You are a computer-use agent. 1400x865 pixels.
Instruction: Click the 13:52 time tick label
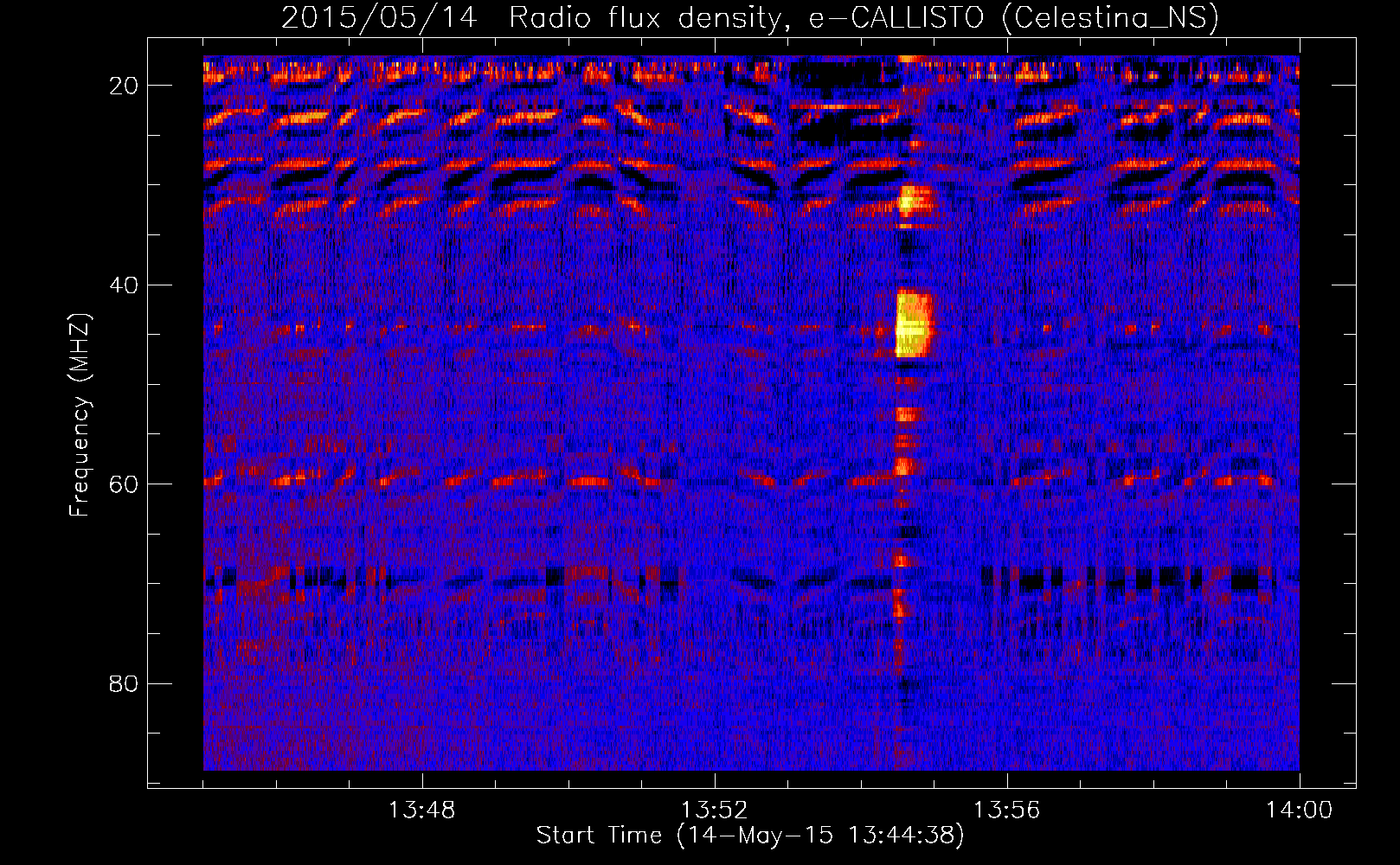point(714,811)
